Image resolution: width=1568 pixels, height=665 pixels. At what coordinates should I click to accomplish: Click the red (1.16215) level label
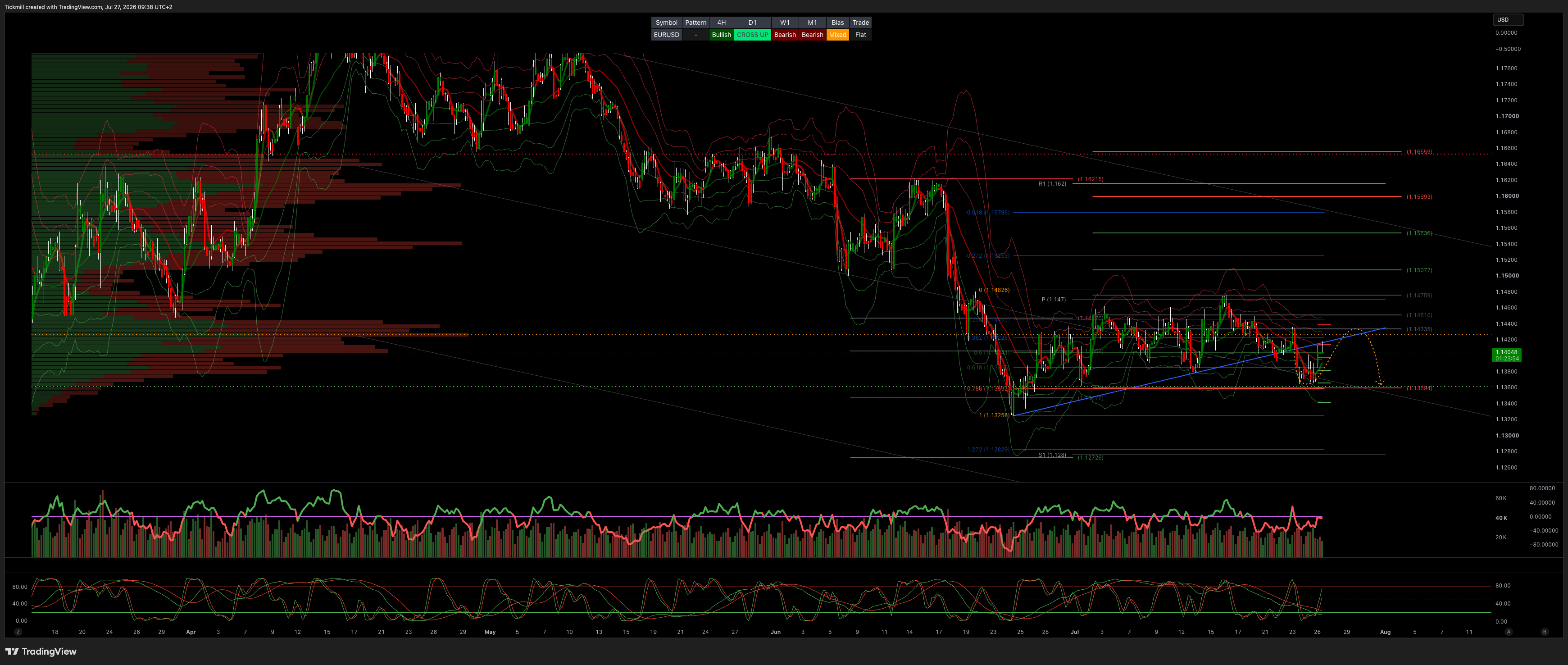pos(1090,179)
